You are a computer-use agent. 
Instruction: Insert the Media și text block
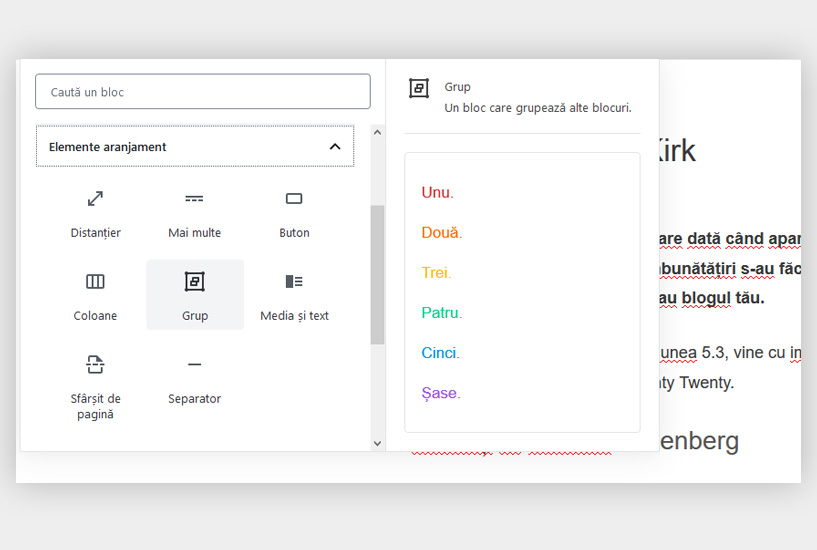[x=294, y=295]
